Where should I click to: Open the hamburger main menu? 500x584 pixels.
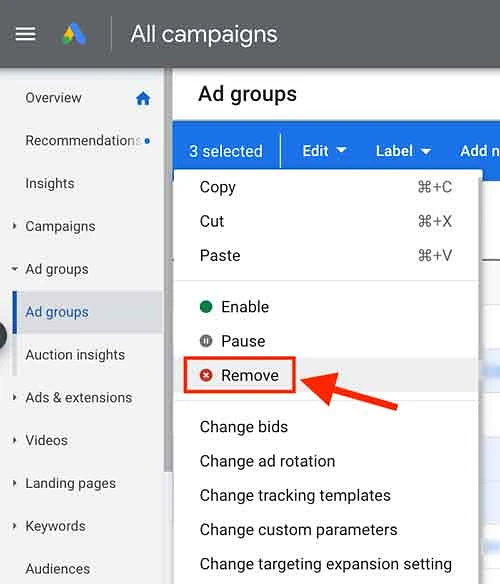tap(25, 34)
